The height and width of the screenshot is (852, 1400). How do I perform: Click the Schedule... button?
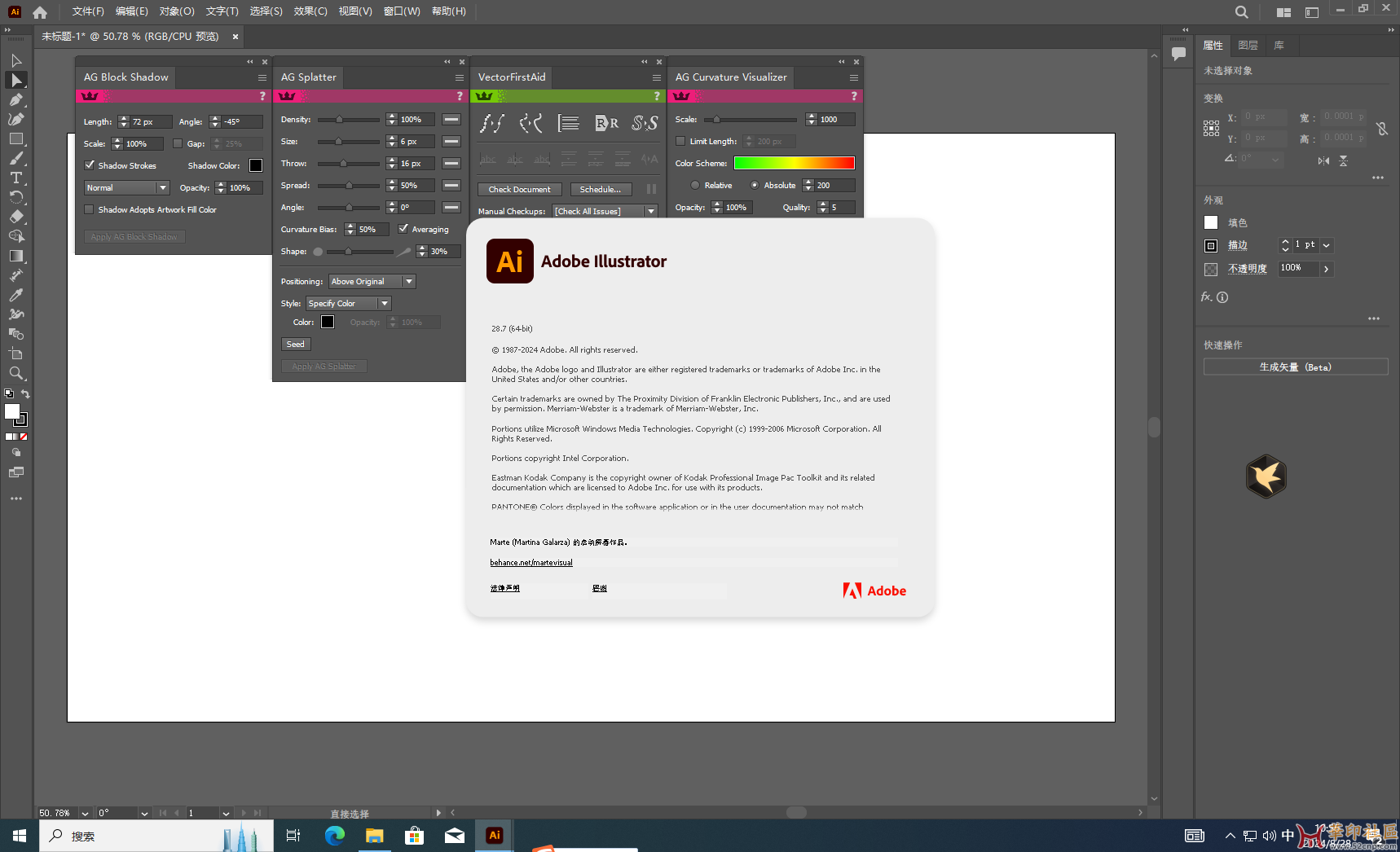(600, 189)
